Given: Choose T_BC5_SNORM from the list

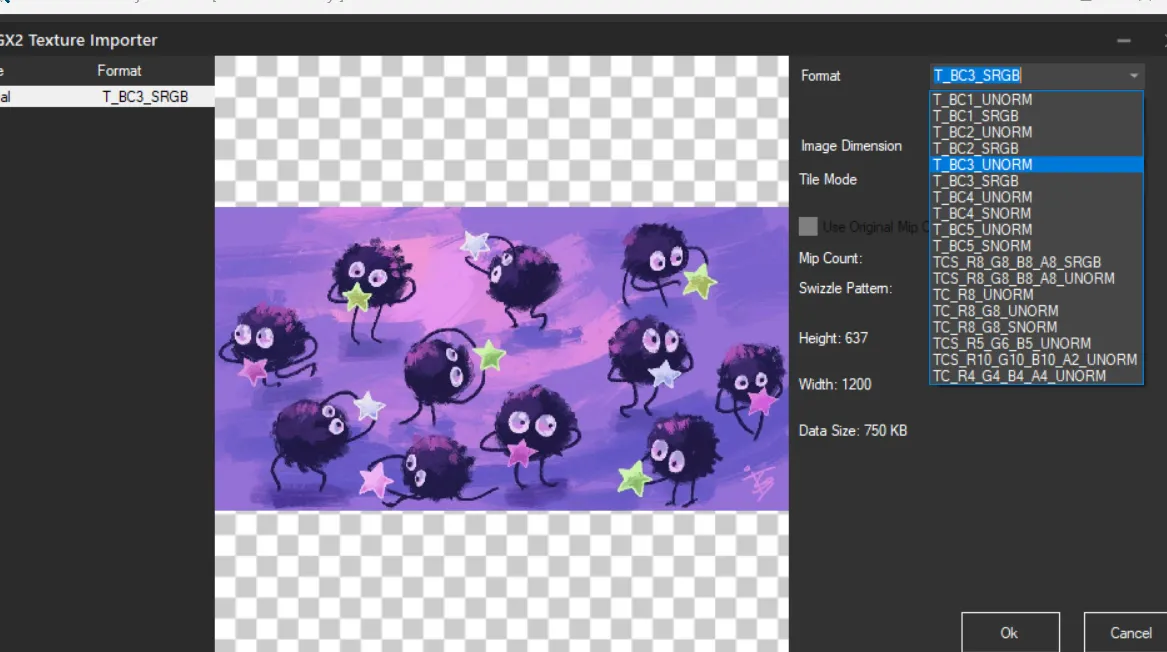Looking at the screenshot, I should click(982, 246).
